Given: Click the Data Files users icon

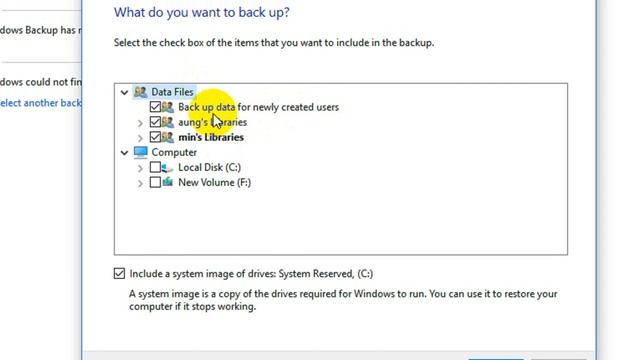Looking at the screenshot, I should coord(140,92).
